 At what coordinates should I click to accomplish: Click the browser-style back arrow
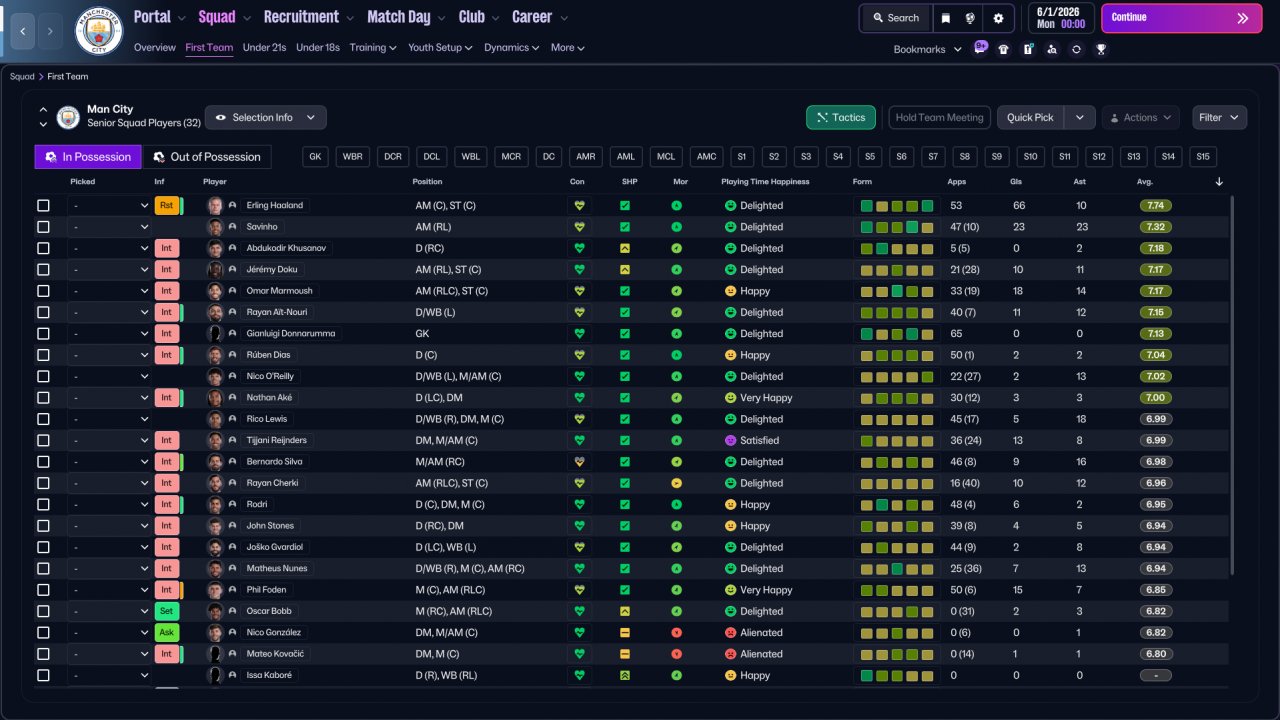point(21,31)
